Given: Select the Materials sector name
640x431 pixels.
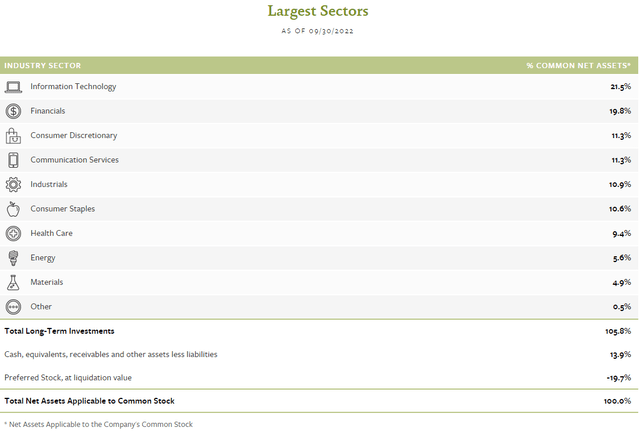Looking at the screenshot, I should tap(47, 282).
